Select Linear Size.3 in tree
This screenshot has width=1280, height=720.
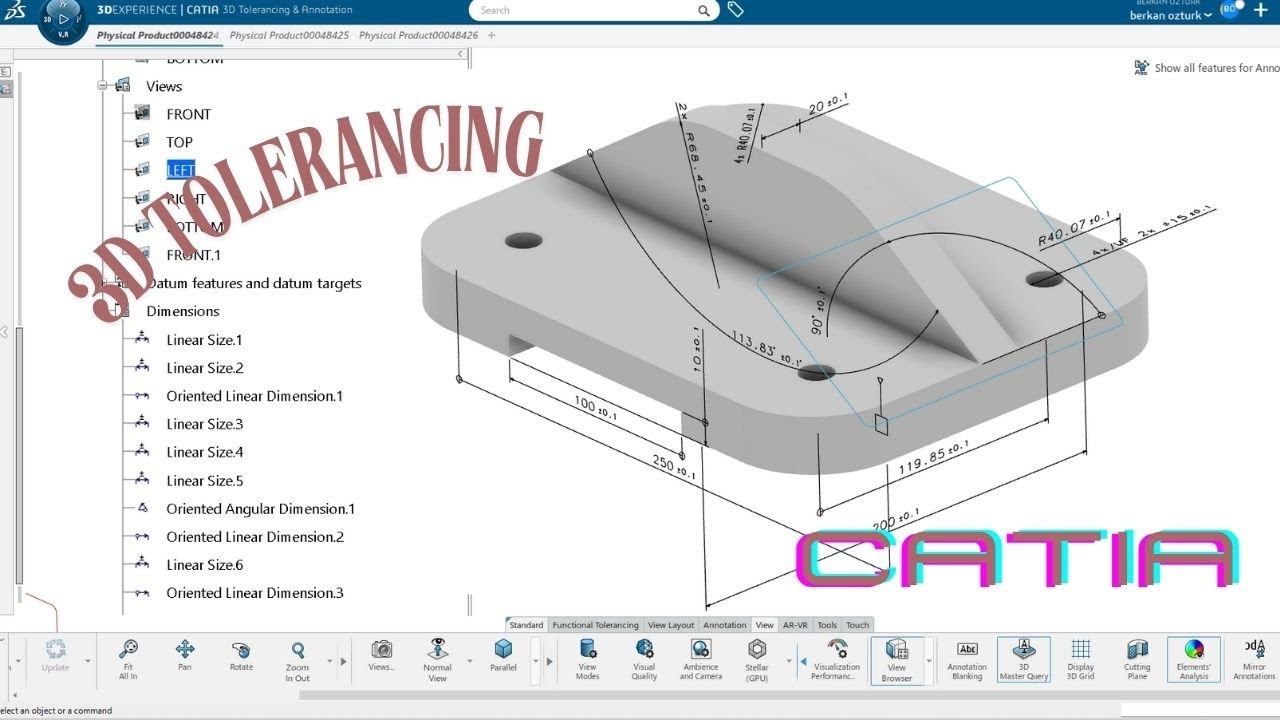[x=205, y=424]
